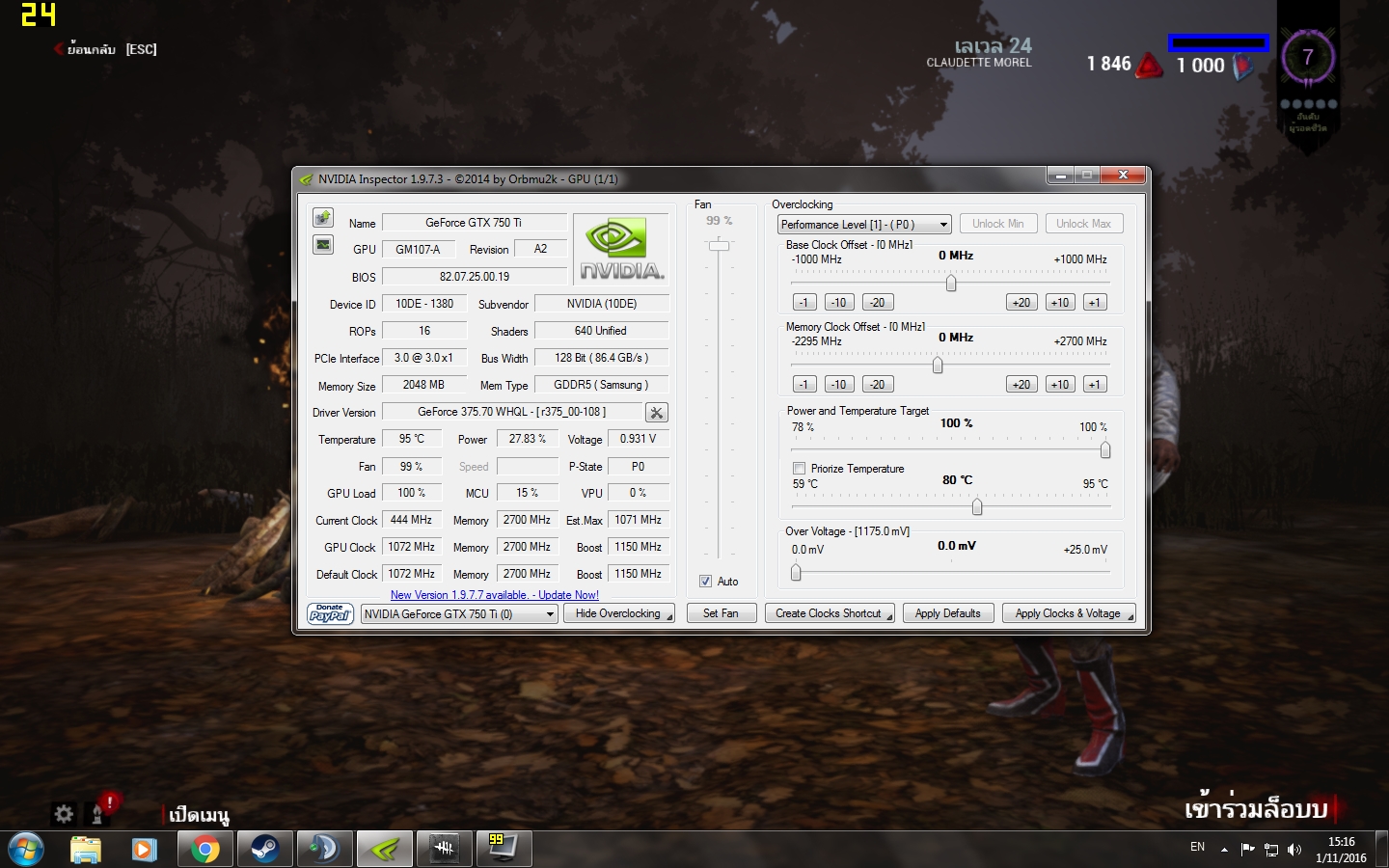Click the Driver Version field GeForce 375.70 WHQL
The height and width of the screenshot is (868, 1389).
512,412
